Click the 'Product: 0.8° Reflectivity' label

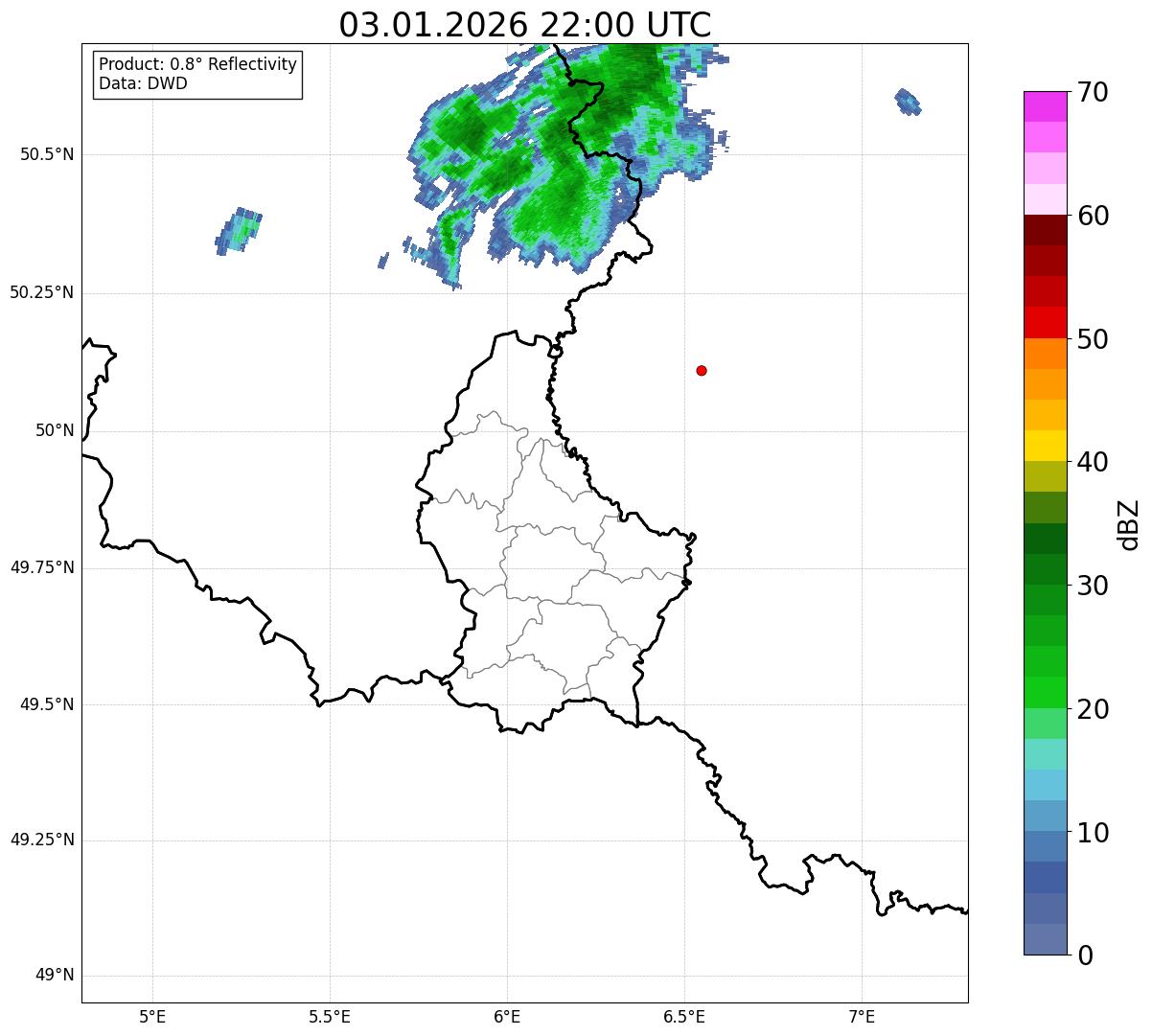click(x=198, y=64)
